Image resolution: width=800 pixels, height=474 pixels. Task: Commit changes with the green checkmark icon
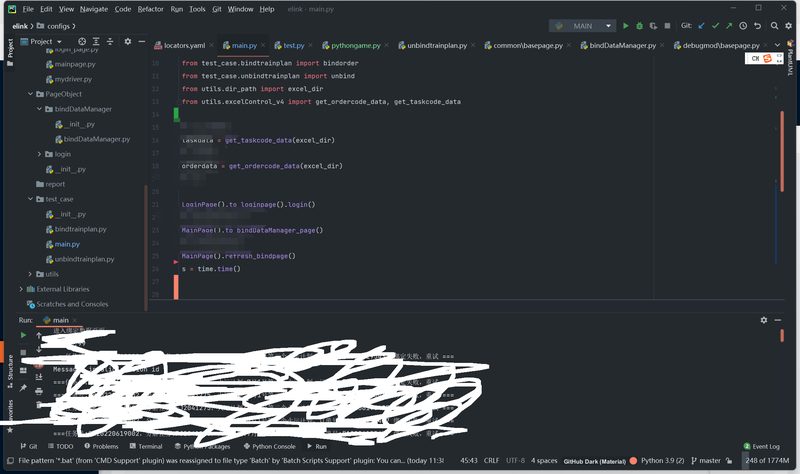[x=715, y=26]
